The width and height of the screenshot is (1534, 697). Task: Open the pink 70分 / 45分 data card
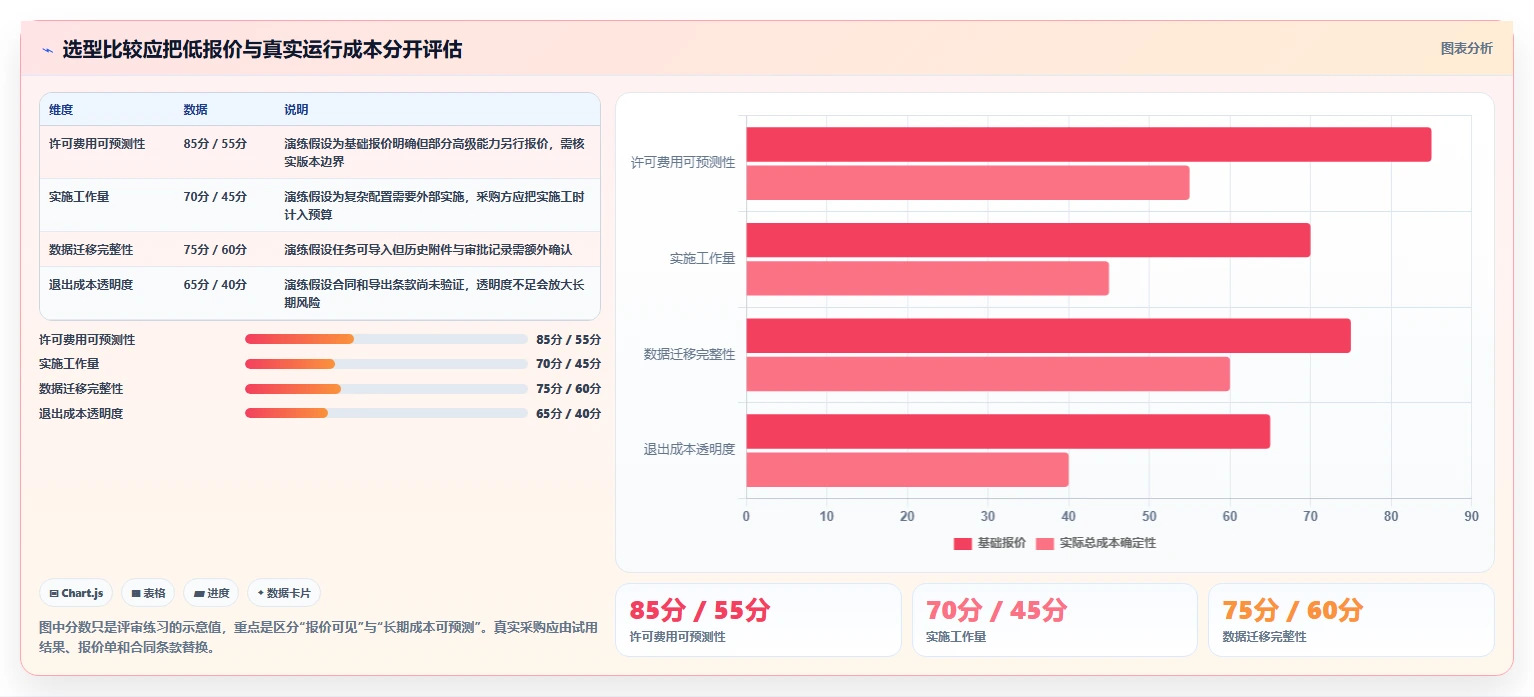tap(1055, 620)
